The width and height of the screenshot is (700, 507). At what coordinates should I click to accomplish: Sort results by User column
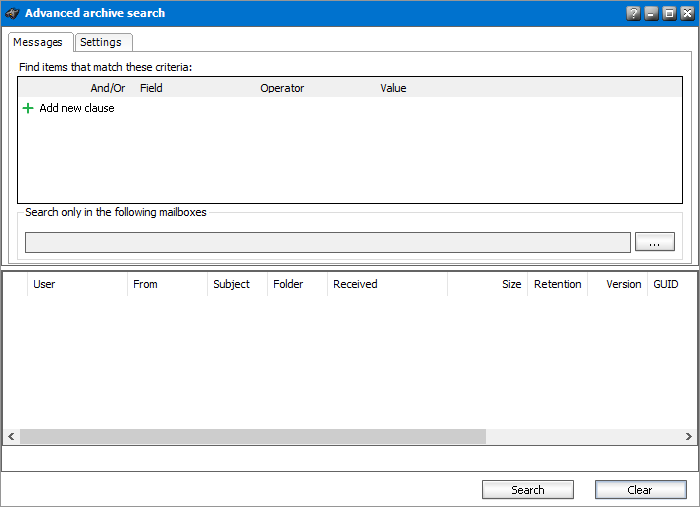pyautogui.click(x=77, y=284)
